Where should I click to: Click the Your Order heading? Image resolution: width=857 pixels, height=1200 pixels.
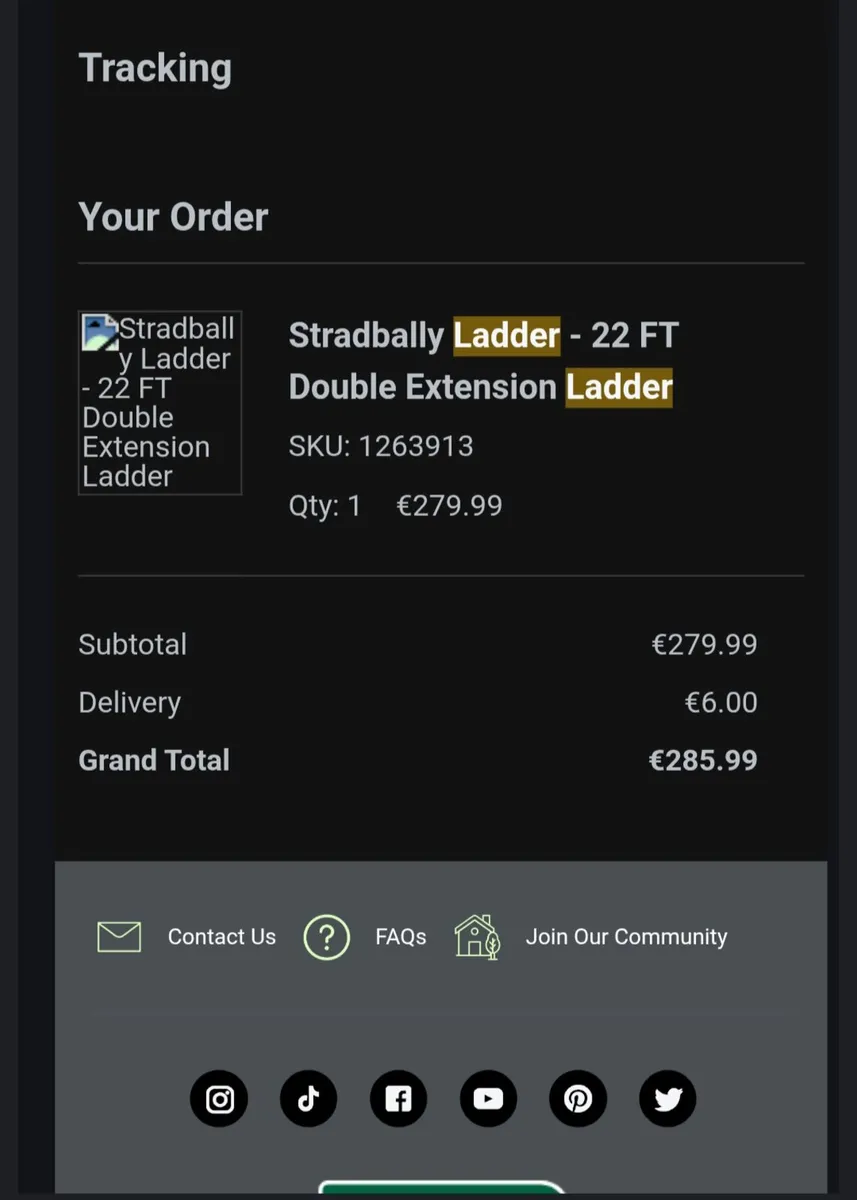(x=173, y=217)
